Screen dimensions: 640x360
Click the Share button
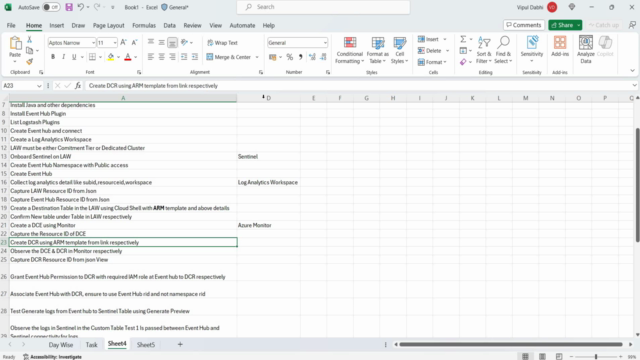562,25
